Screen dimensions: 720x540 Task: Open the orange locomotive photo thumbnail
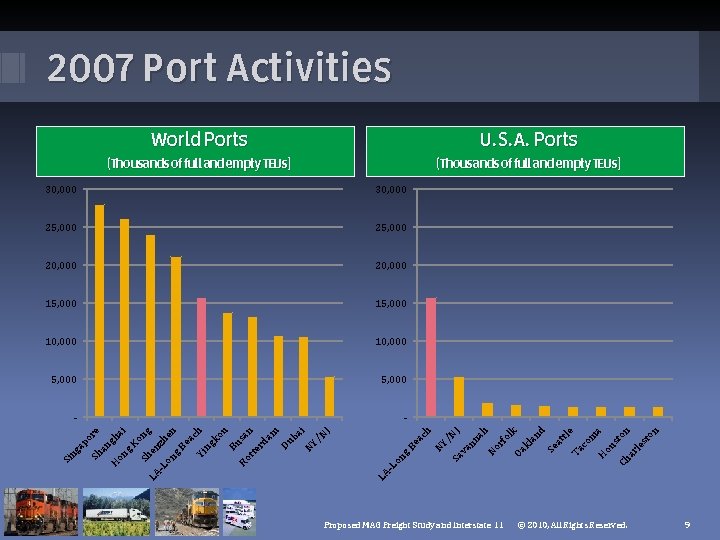41,512
